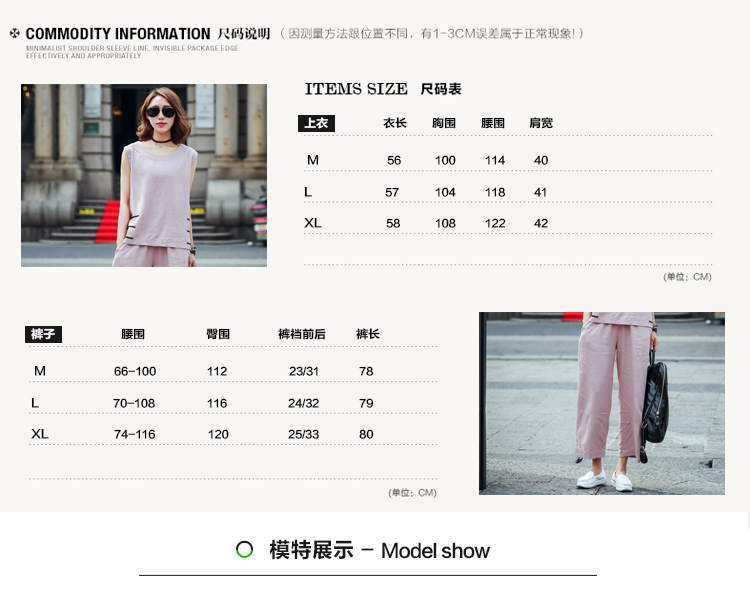Click the clover icon beside Commodity Information
The width and height of the screenshot is (750, 598).
[15, 34]
